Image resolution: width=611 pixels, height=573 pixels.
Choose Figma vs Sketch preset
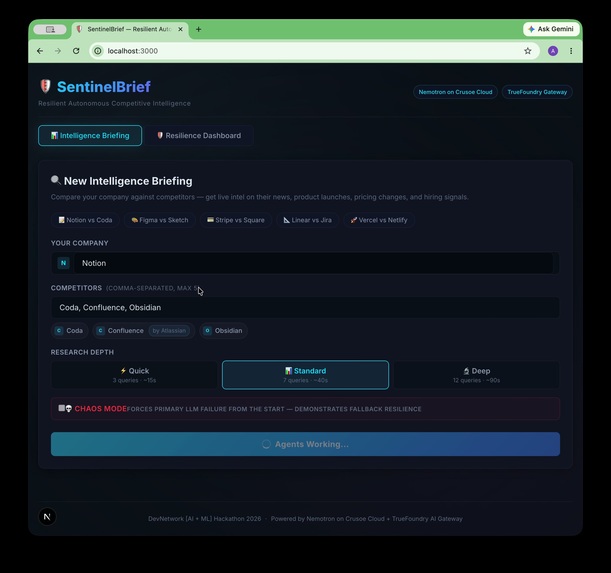point(160,220)
